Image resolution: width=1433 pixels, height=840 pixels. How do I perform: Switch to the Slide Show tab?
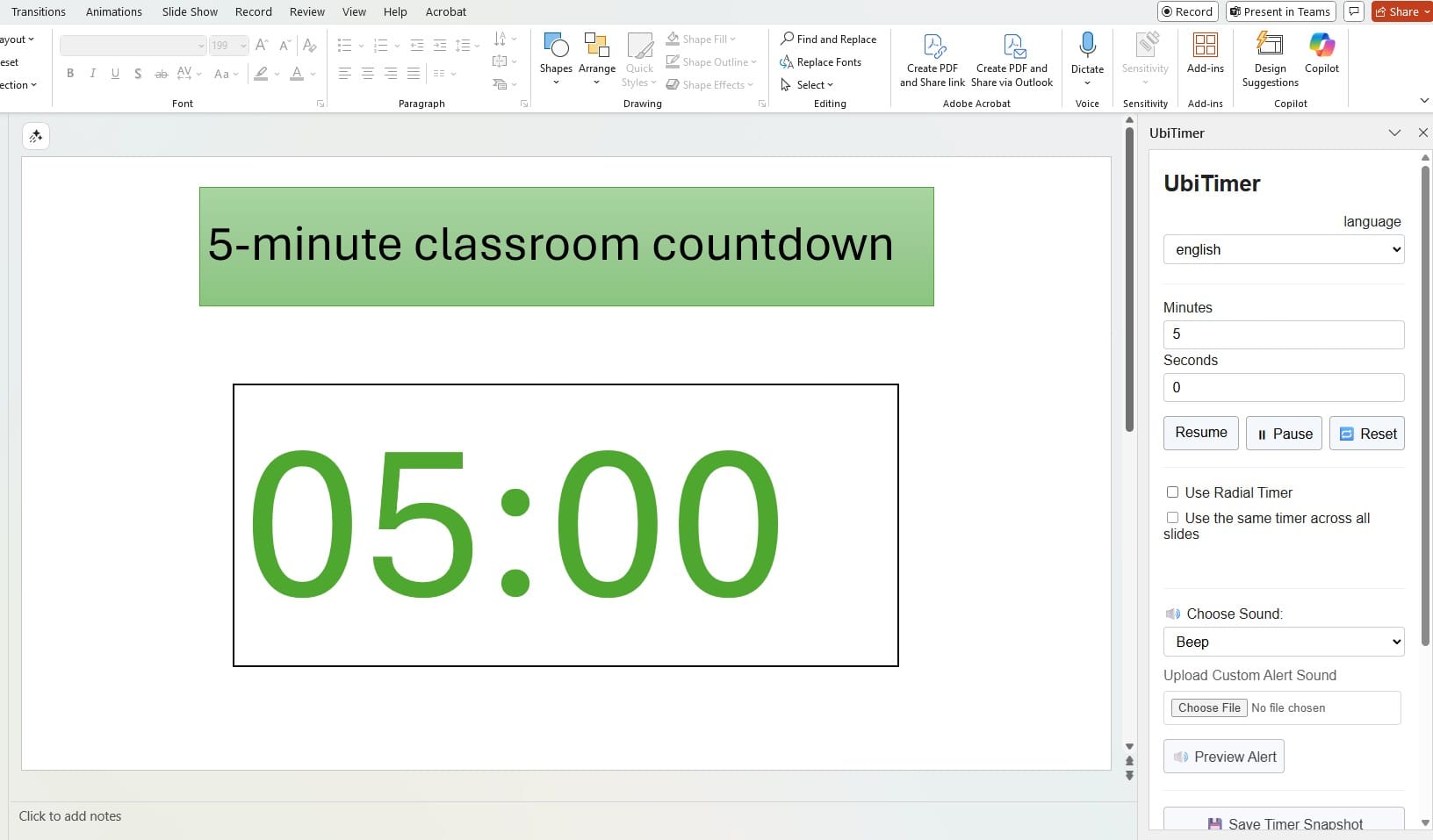[x=189, y=11]
